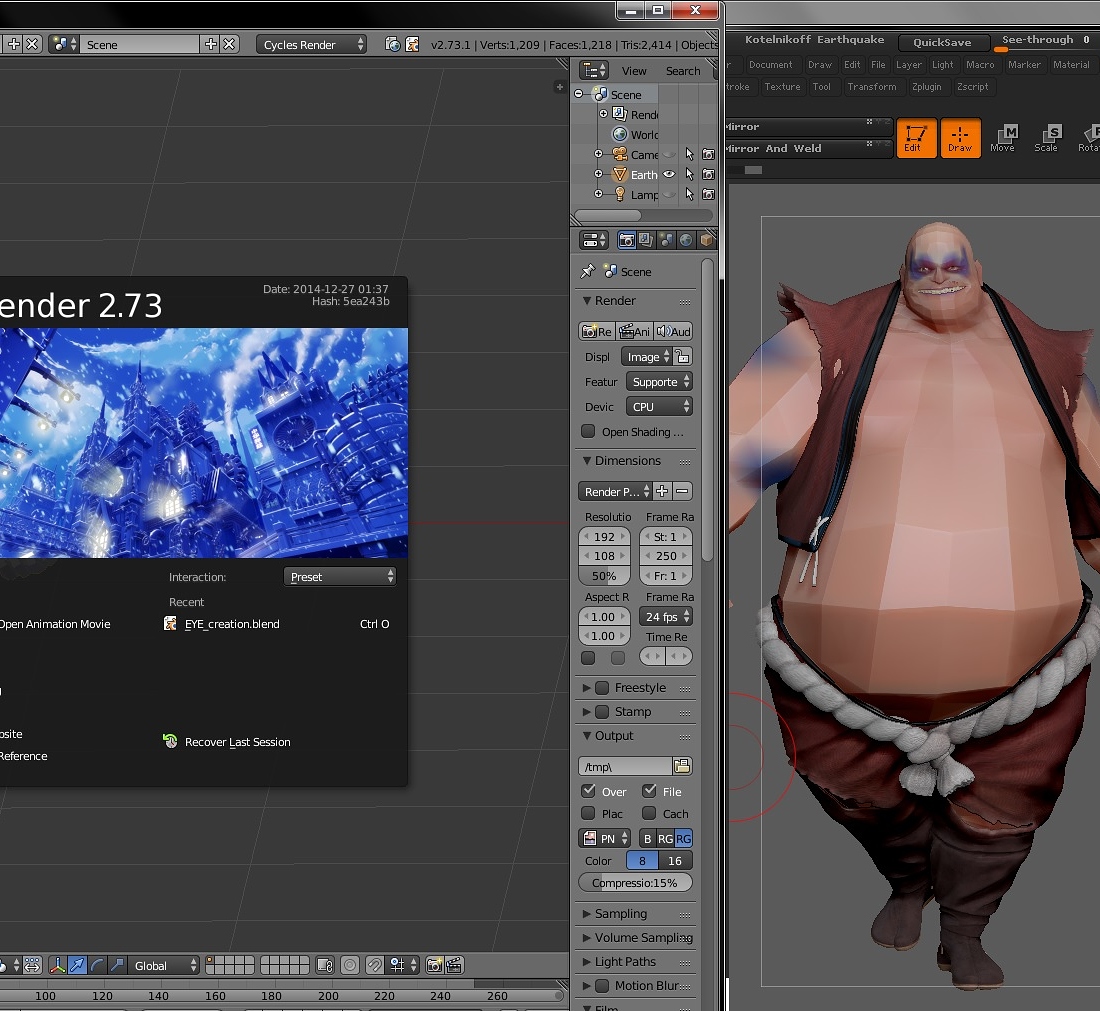Viewport: 1100px width, 1011px height.
Task: Switch to the Render properties camera tab
Action: [626, 241]
